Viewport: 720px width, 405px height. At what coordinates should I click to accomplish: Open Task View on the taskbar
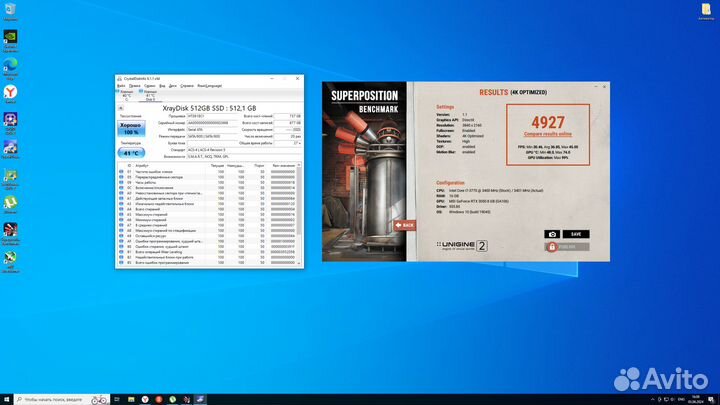click(117, 399)
